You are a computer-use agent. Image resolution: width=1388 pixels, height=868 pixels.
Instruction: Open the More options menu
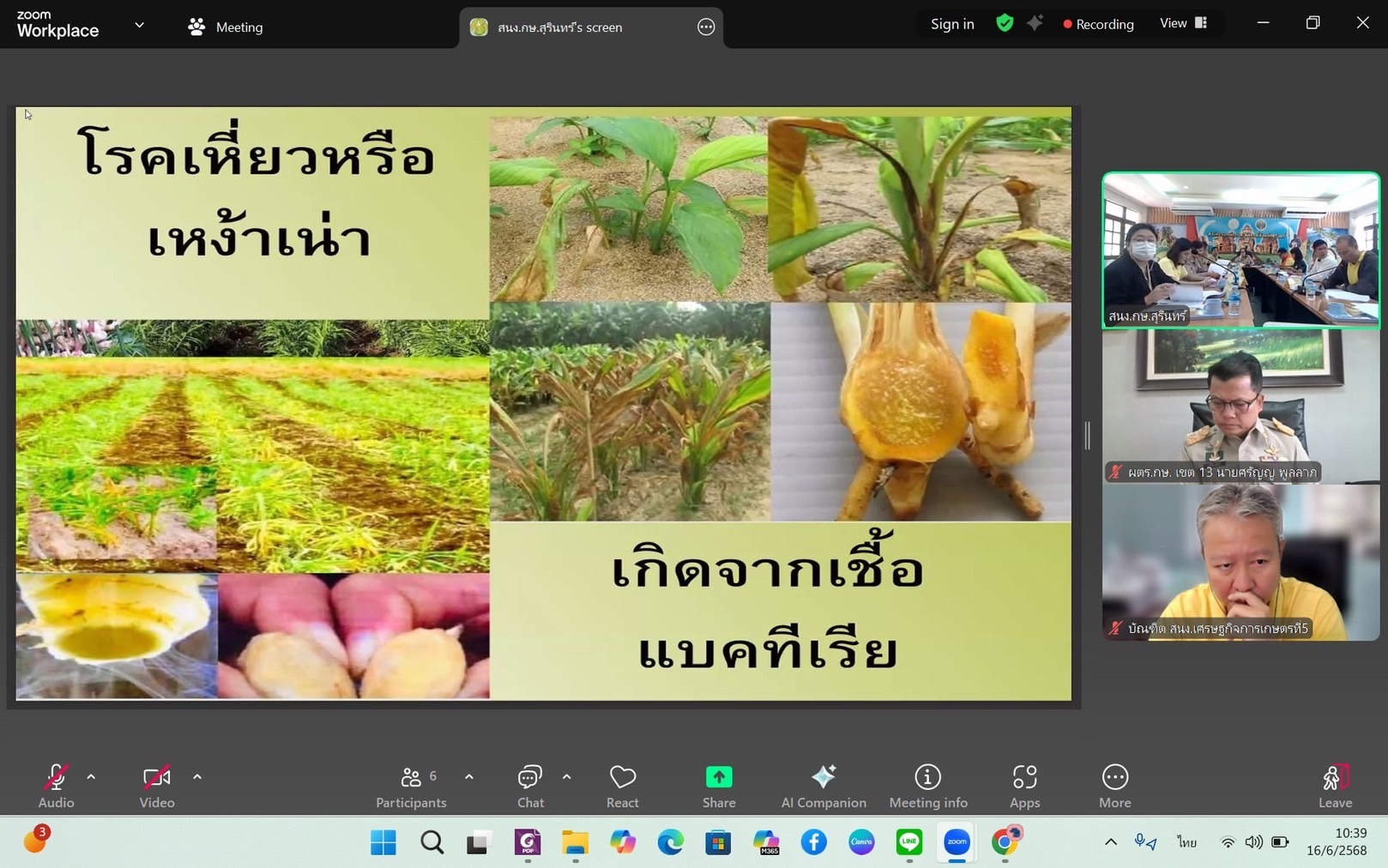(1114, 786)
